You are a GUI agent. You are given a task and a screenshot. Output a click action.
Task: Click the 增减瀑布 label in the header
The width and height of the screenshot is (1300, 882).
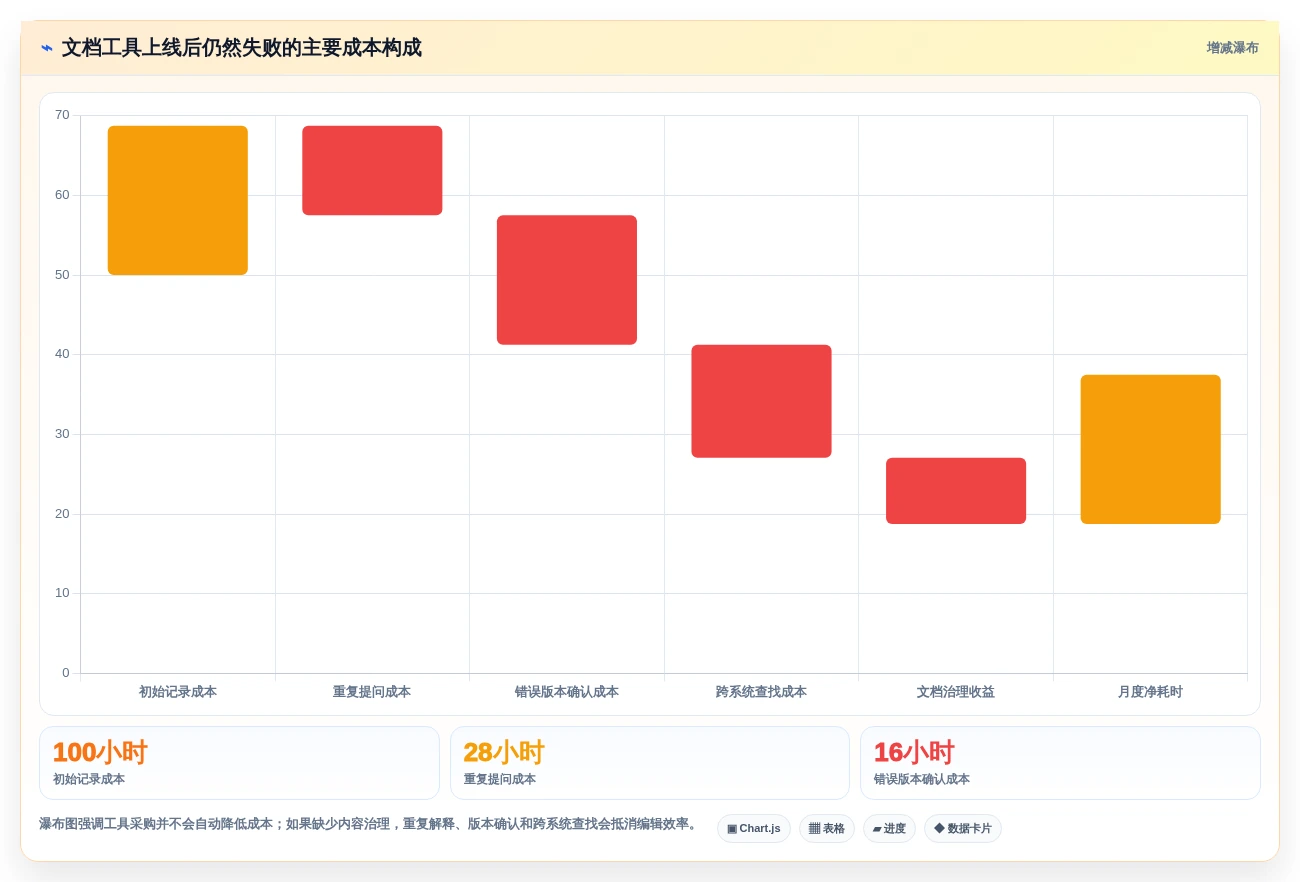coord(1232,48)
